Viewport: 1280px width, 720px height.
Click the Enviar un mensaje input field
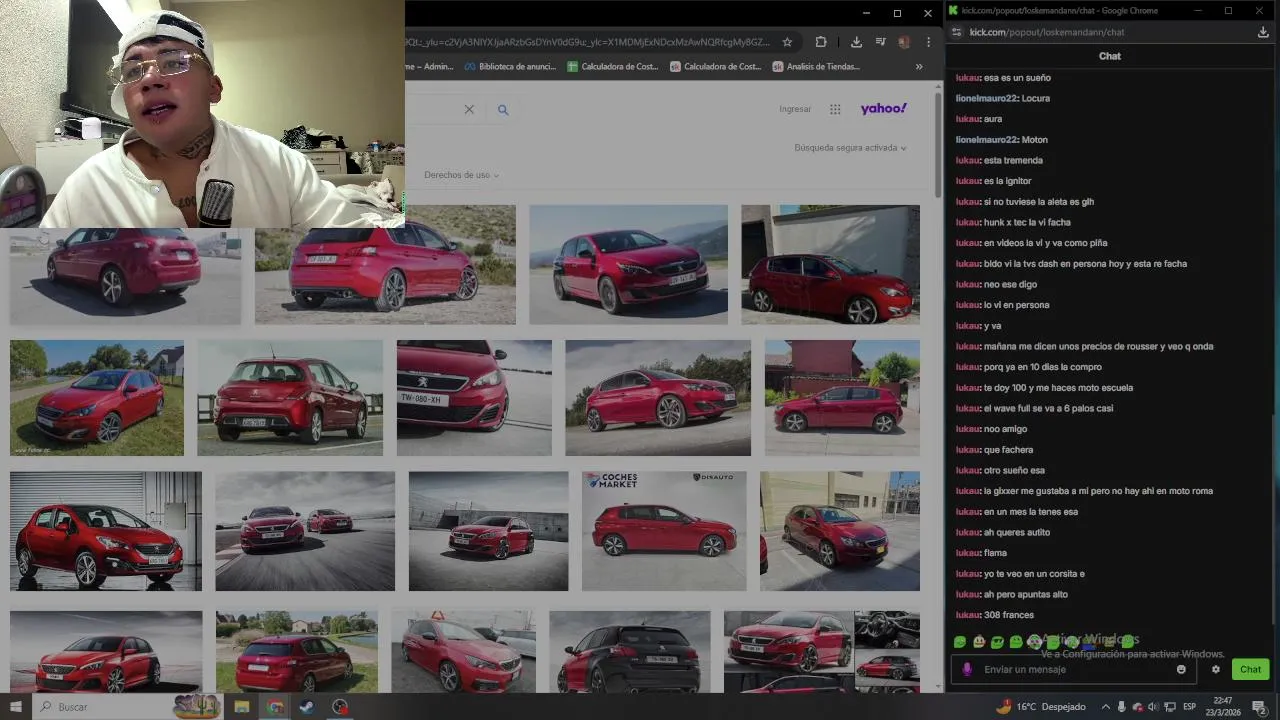(1075, 669)
